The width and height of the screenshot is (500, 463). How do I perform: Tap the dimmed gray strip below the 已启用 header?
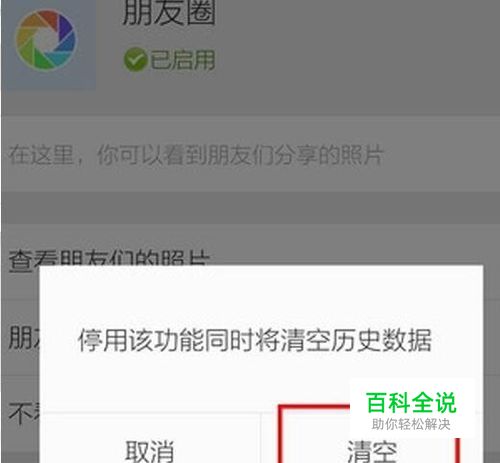pos(250,103)
